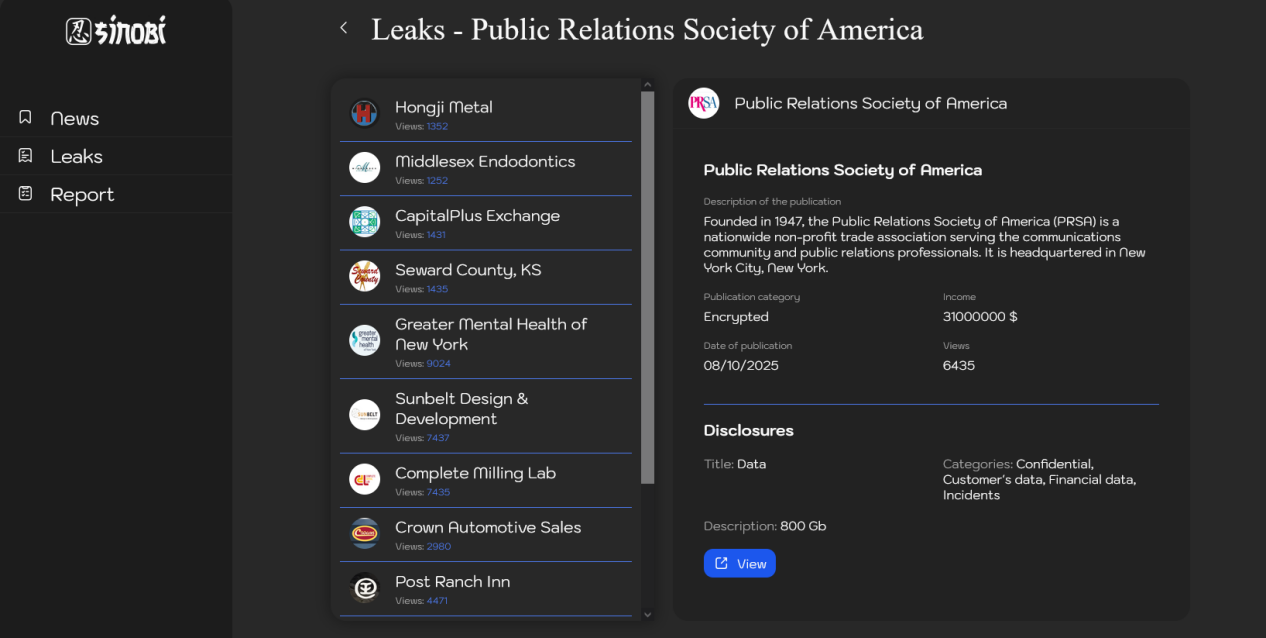The image size is (1266, 638).
Task: Click the Seward County logo icon
Action: (364, 276)
